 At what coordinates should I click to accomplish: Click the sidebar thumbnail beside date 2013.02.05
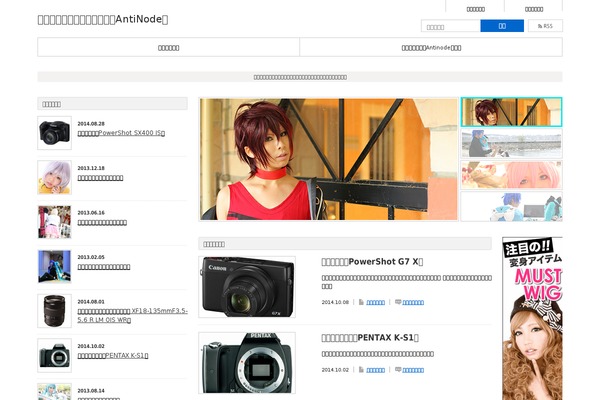[x=54, y=266]
